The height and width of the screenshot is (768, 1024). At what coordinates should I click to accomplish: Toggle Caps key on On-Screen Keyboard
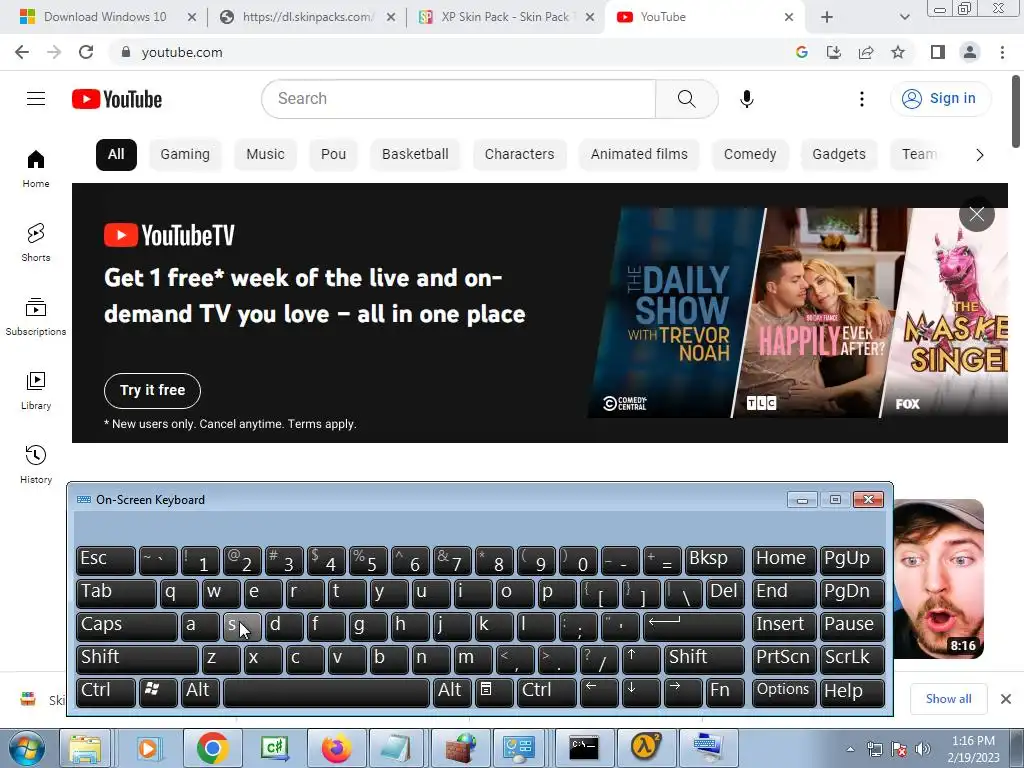(x=126, y=626)
